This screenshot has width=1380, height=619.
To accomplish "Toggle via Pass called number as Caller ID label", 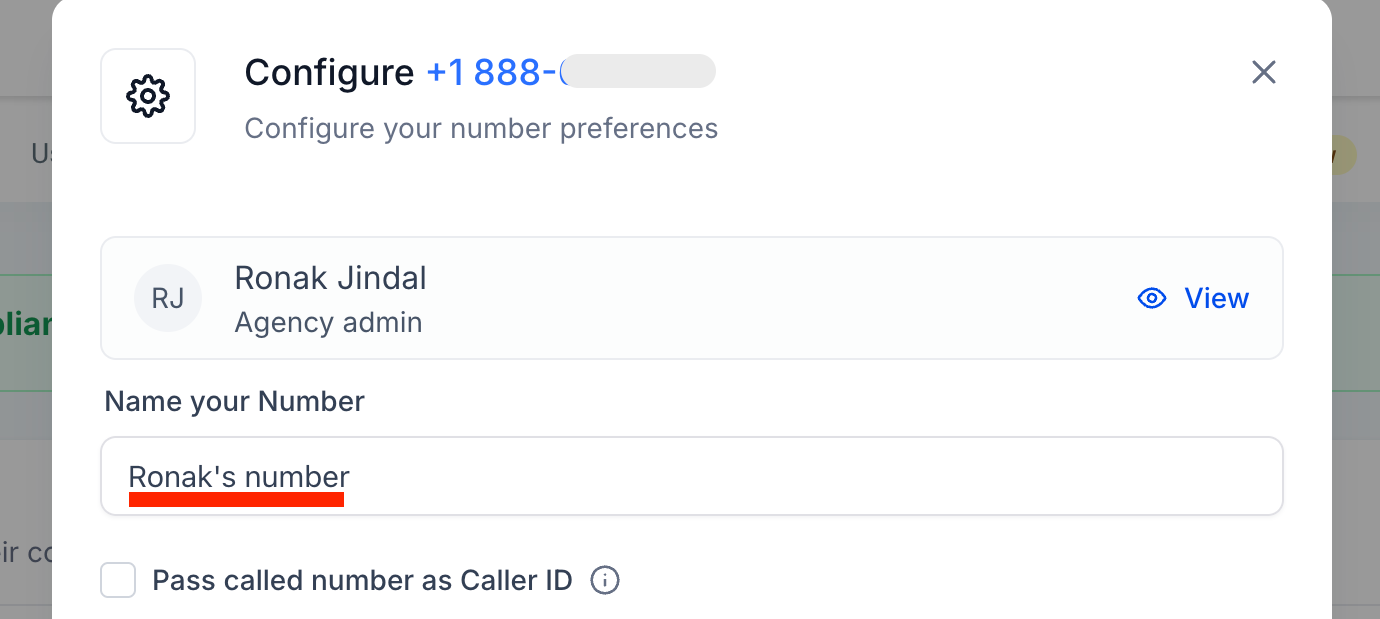I will point(362,580).
